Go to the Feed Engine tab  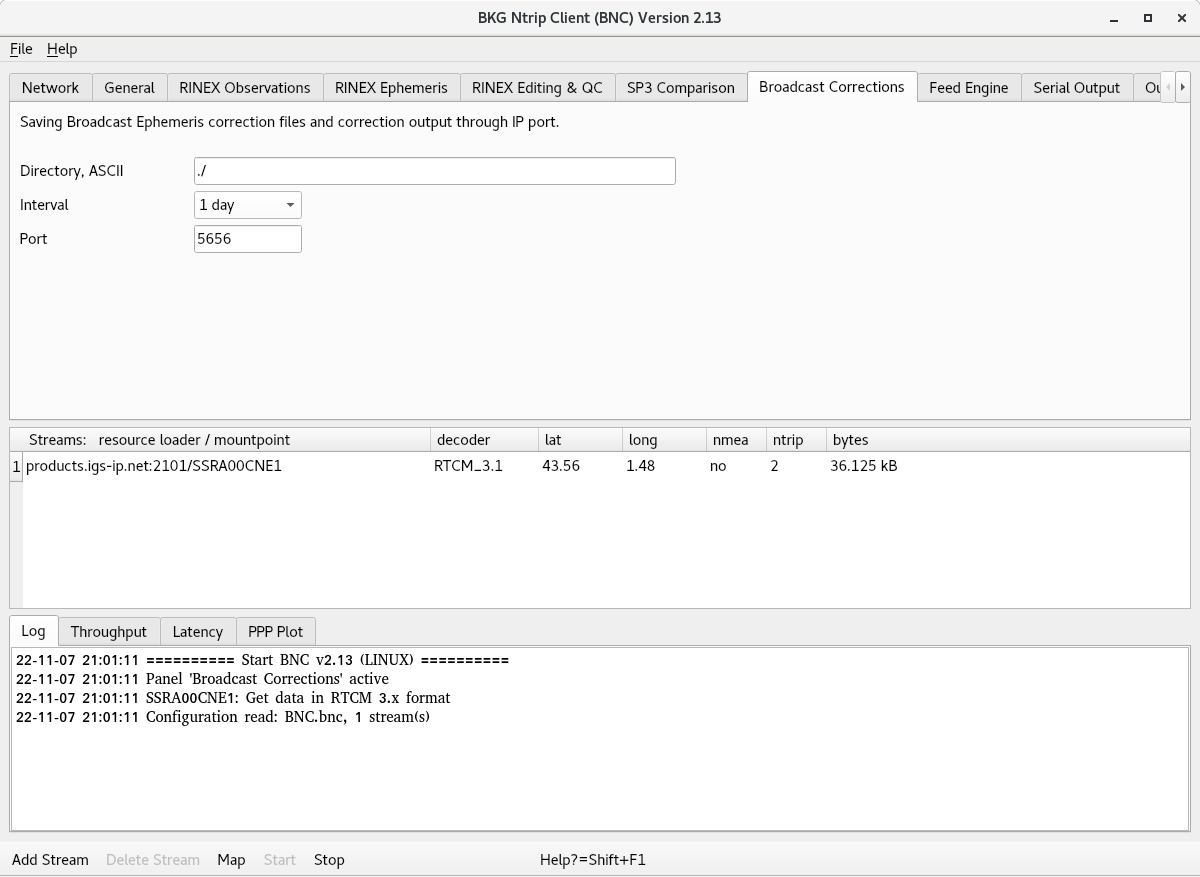(x=968, y=88)
